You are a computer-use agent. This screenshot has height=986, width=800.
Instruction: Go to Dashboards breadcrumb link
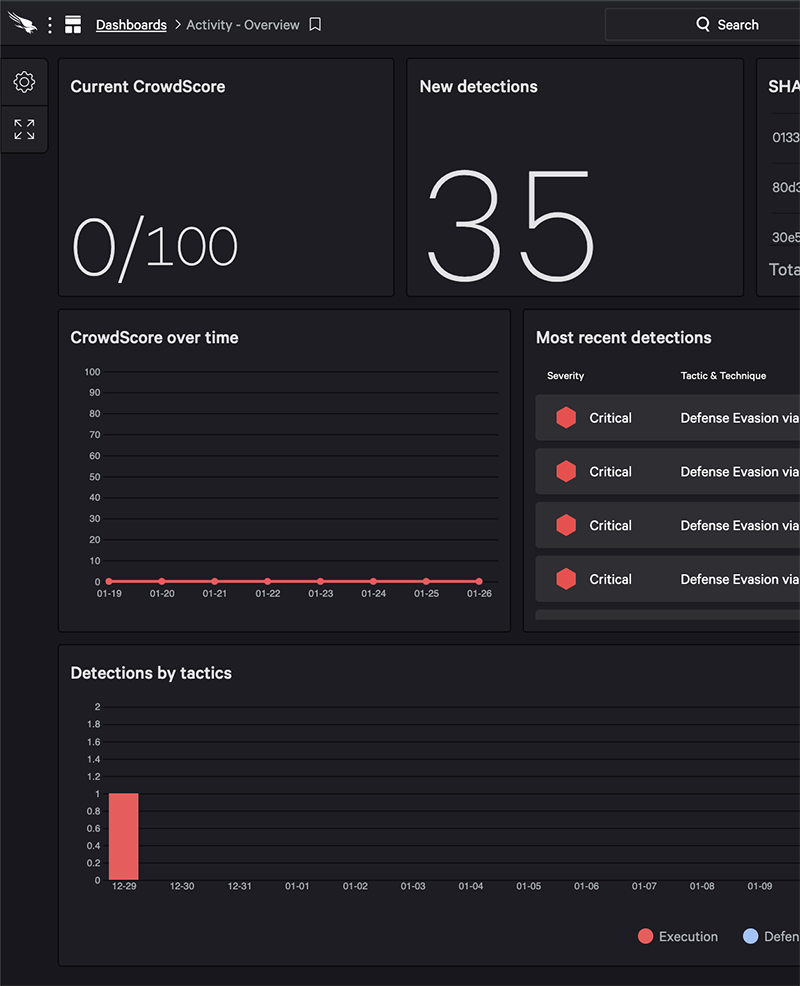131,25
